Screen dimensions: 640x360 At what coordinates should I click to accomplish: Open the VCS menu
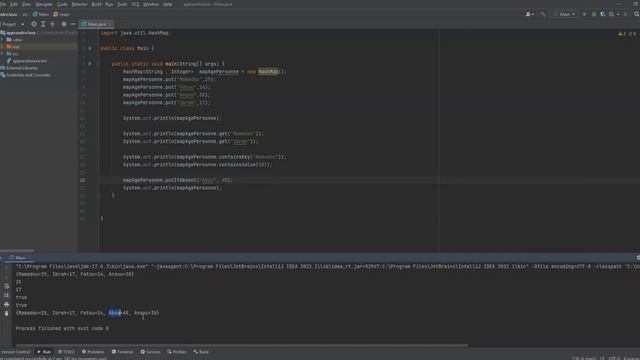point(135,4)
